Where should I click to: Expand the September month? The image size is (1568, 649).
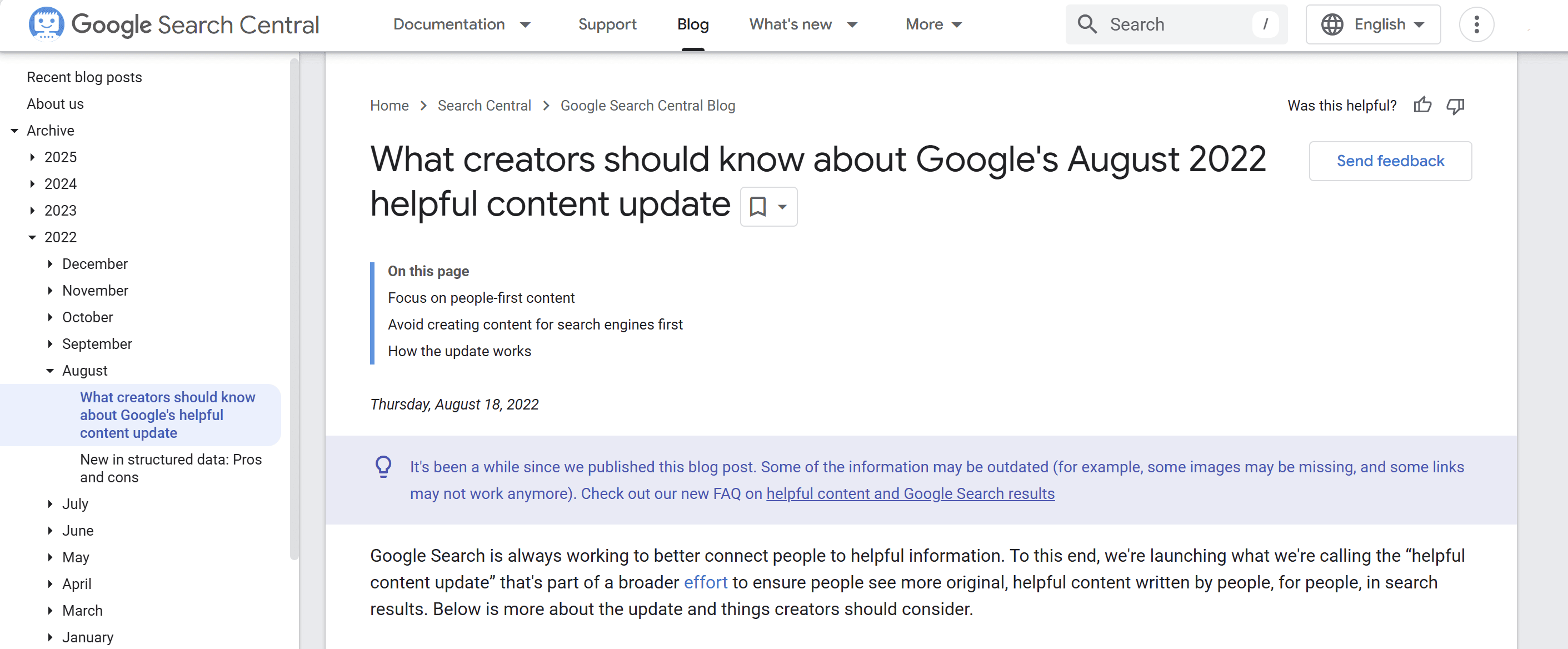(x=50, y=344)
